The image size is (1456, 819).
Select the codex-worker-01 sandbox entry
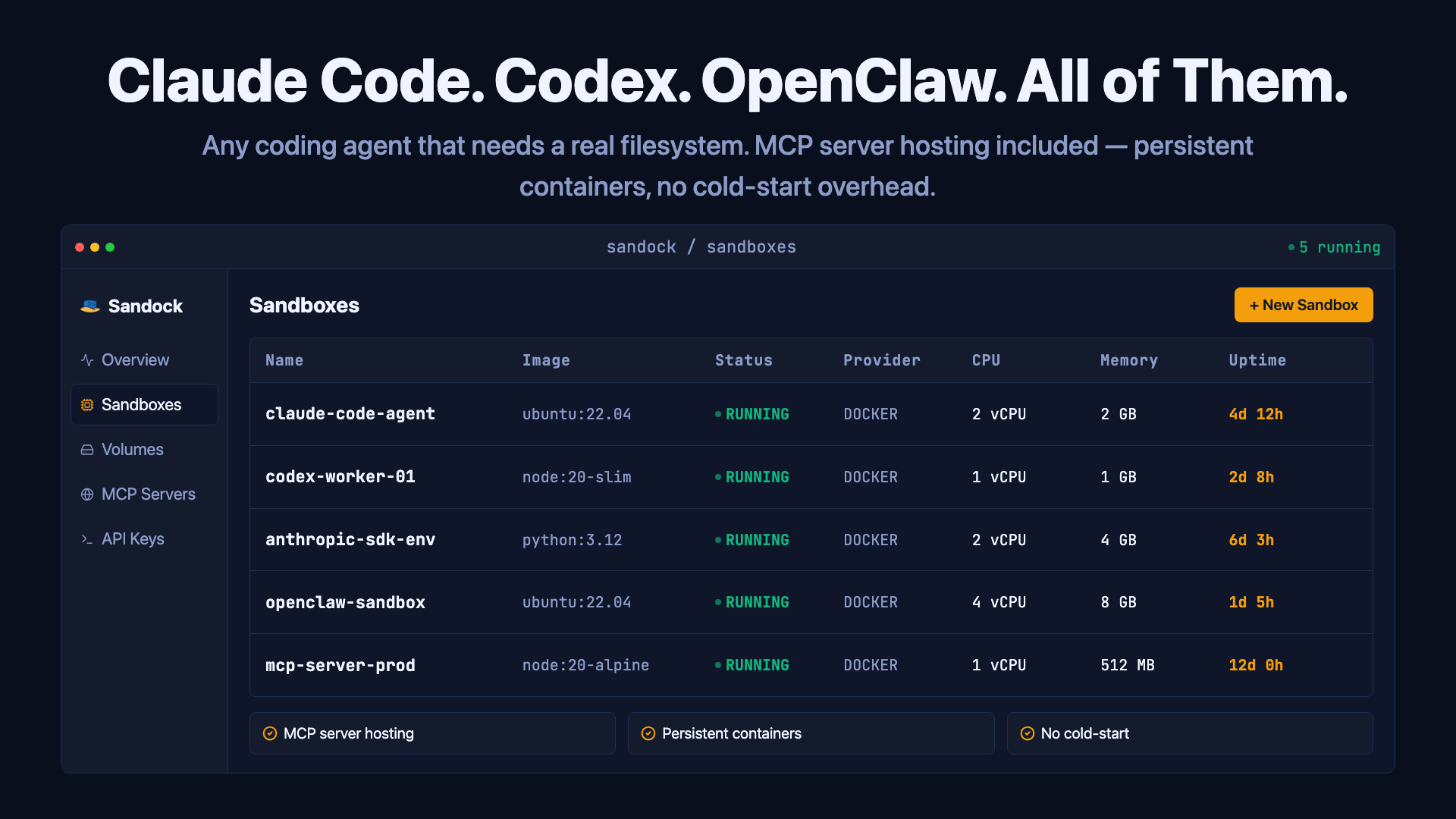340,477
